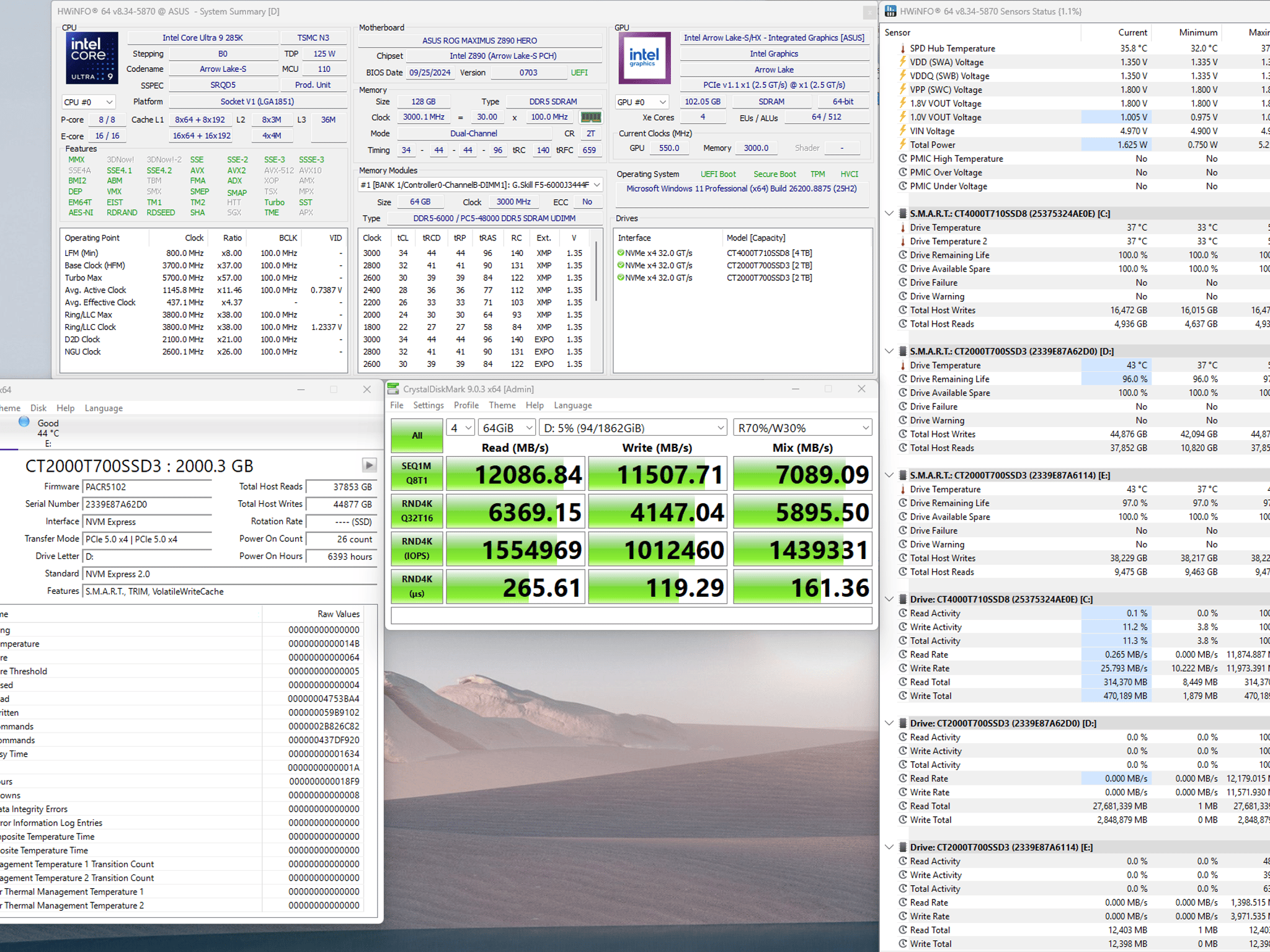Click the Current column header in Sensors Status
The height and width of the screenshot is (952, 1270).
coord(1132,32)
